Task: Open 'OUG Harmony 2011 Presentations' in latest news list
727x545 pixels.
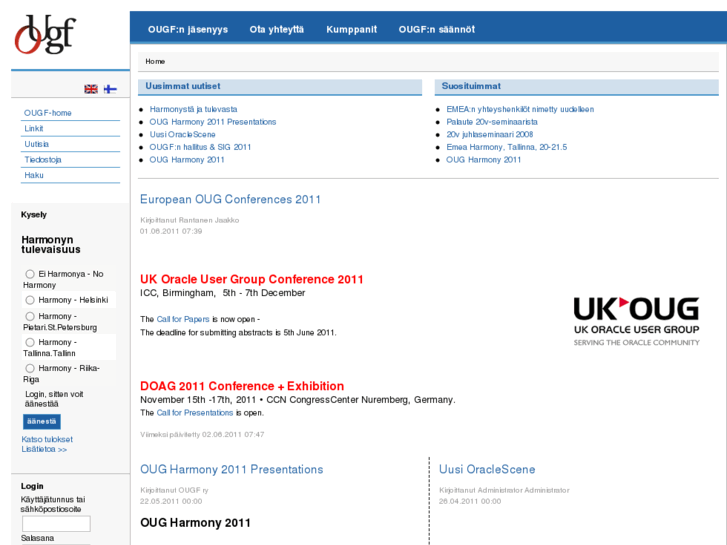Action: click(x=213, y=122)
